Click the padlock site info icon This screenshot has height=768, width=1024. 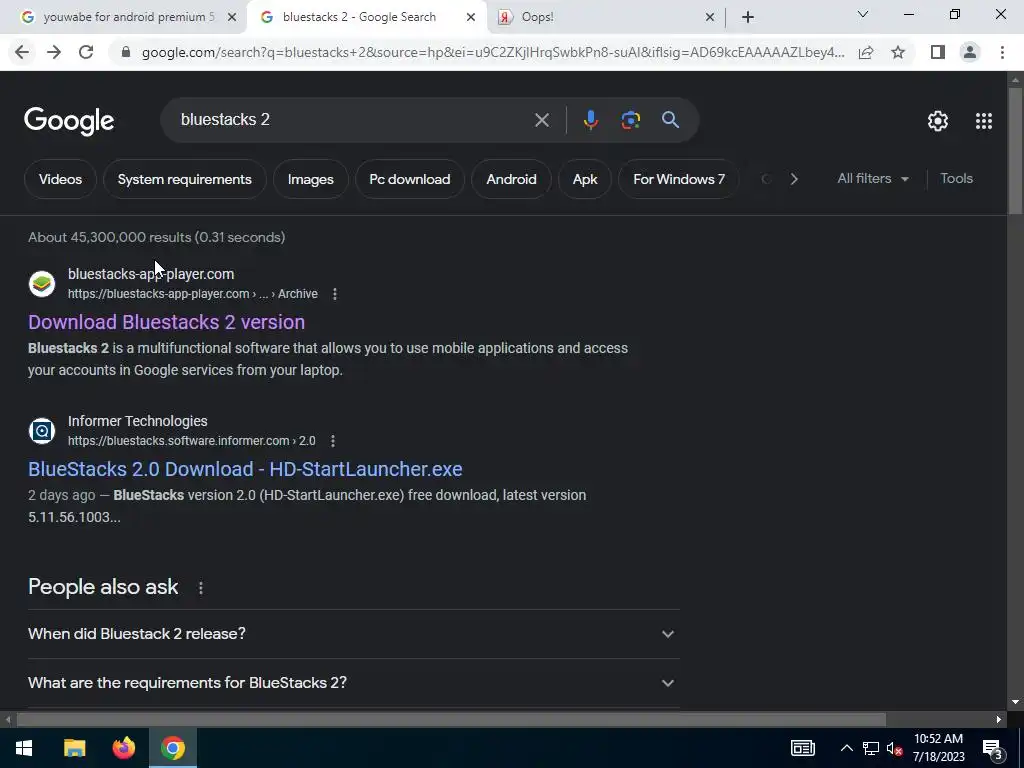pyautogui.click(x=126, y=52)
